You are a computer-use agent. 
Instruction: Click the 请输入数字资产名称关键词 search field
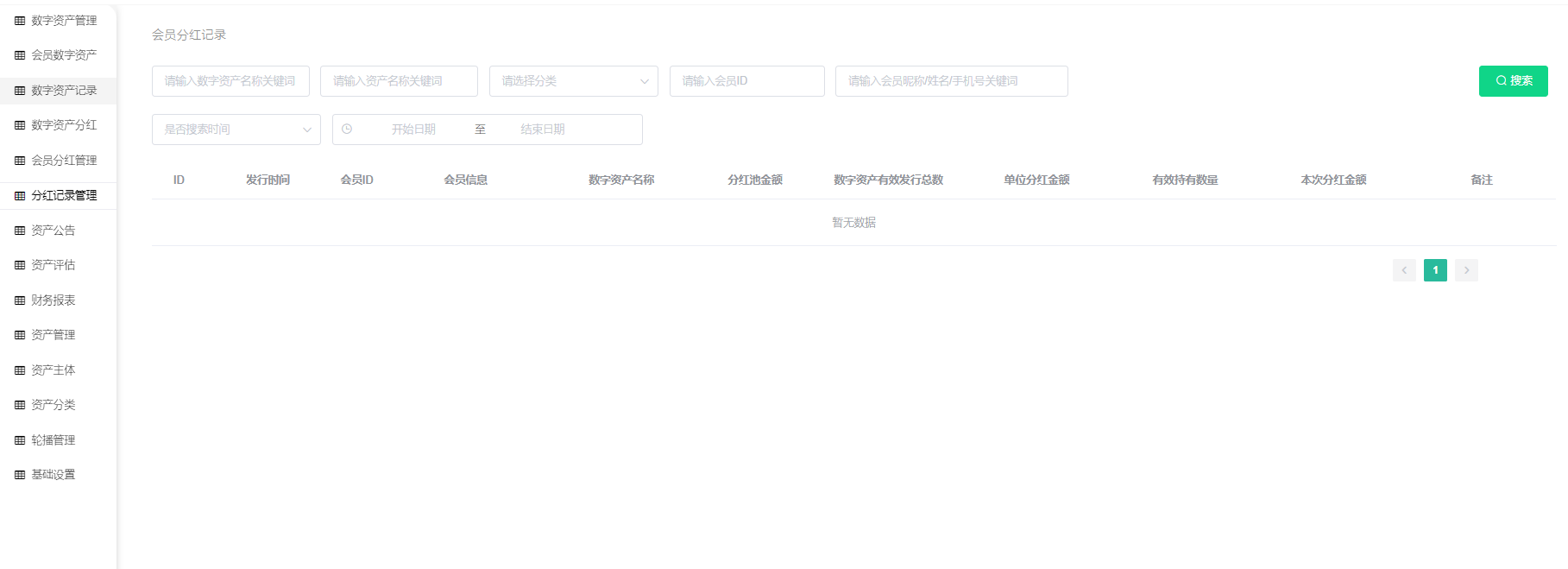tap(230, 81)
